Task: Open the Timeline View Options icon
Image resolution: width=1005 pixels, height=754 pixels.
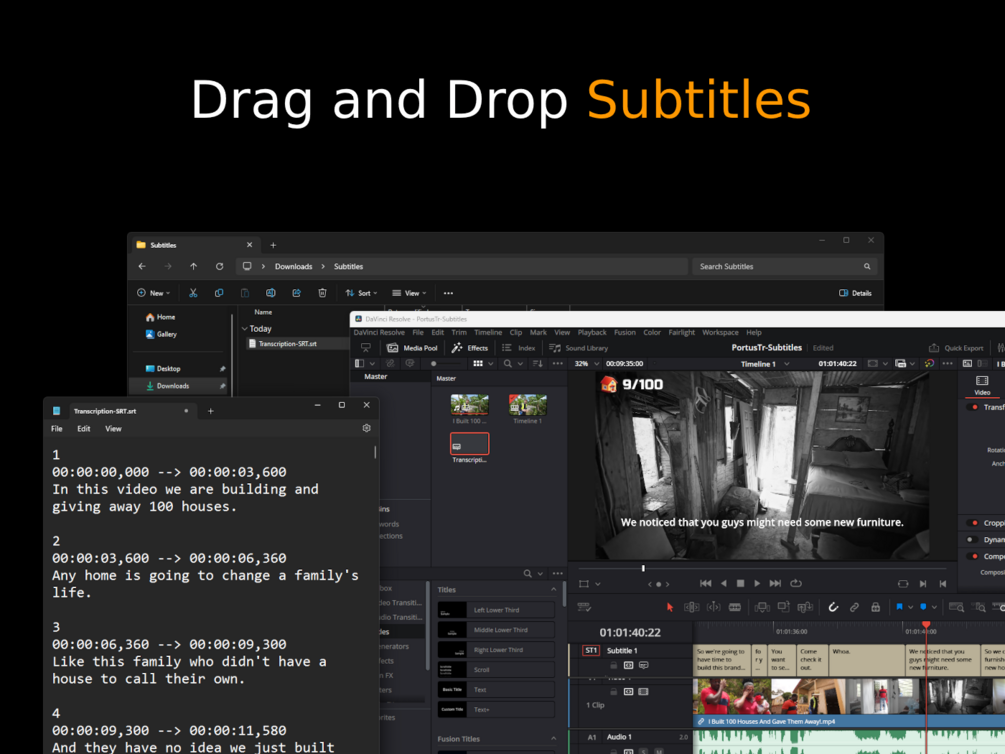Action: click(583, 607)
